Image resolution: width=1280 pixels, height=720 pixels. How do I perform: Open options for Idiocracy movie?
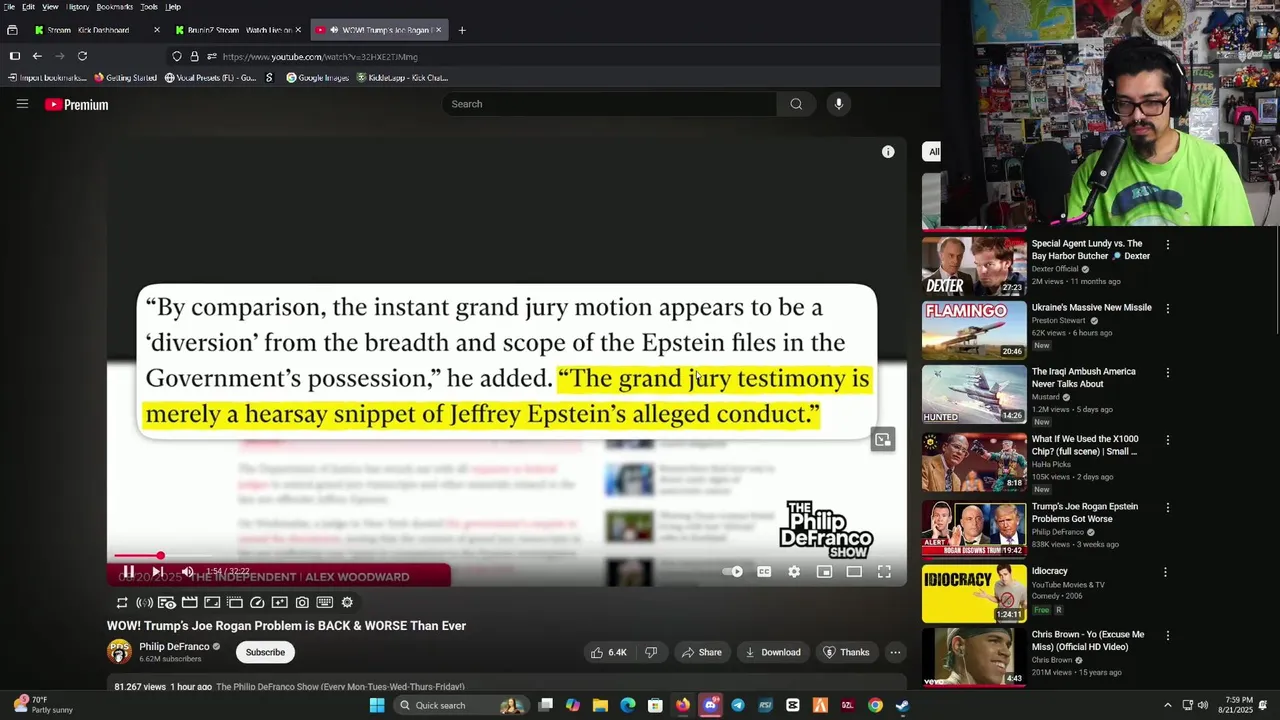click(x=1165, y=573)
